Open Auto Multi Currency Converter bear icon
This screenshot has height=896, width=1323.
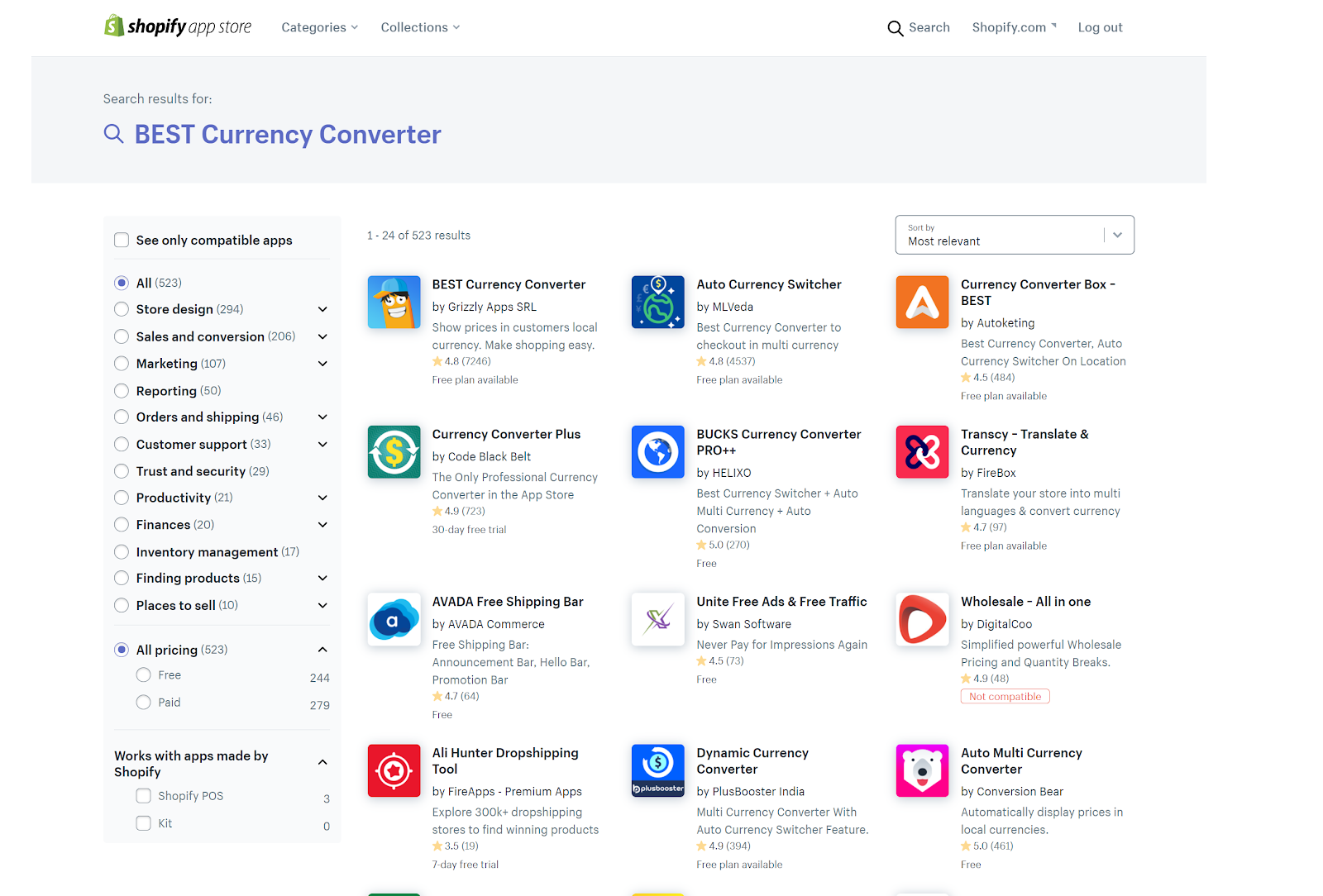click(x=923, y=770)
